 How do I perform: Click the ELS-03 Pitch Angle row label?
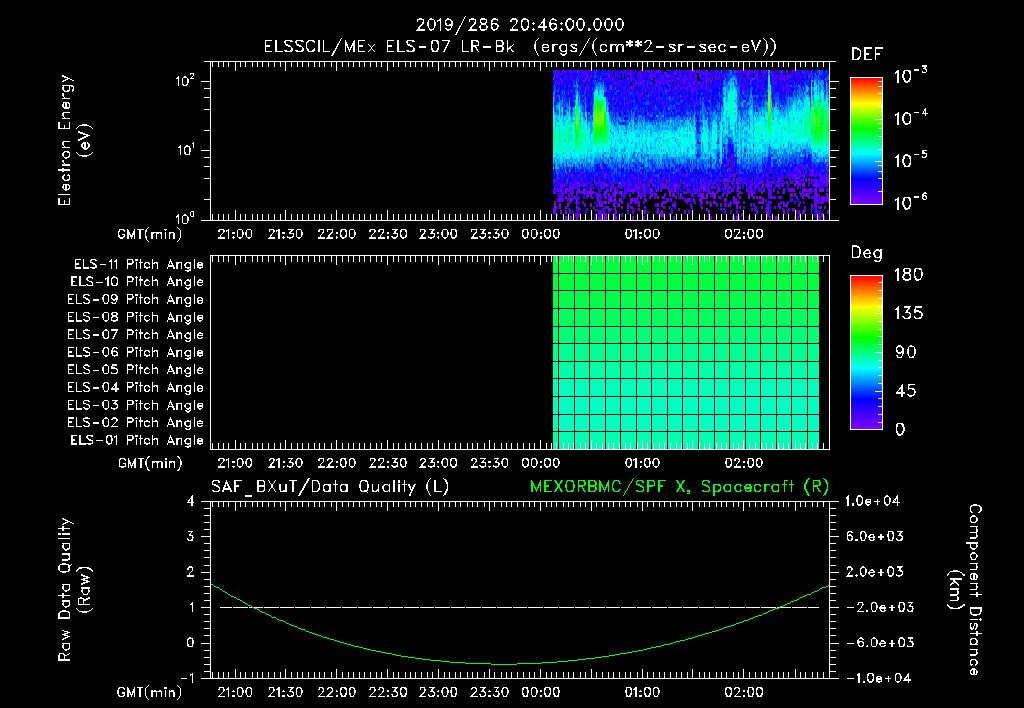pos(135,405)
